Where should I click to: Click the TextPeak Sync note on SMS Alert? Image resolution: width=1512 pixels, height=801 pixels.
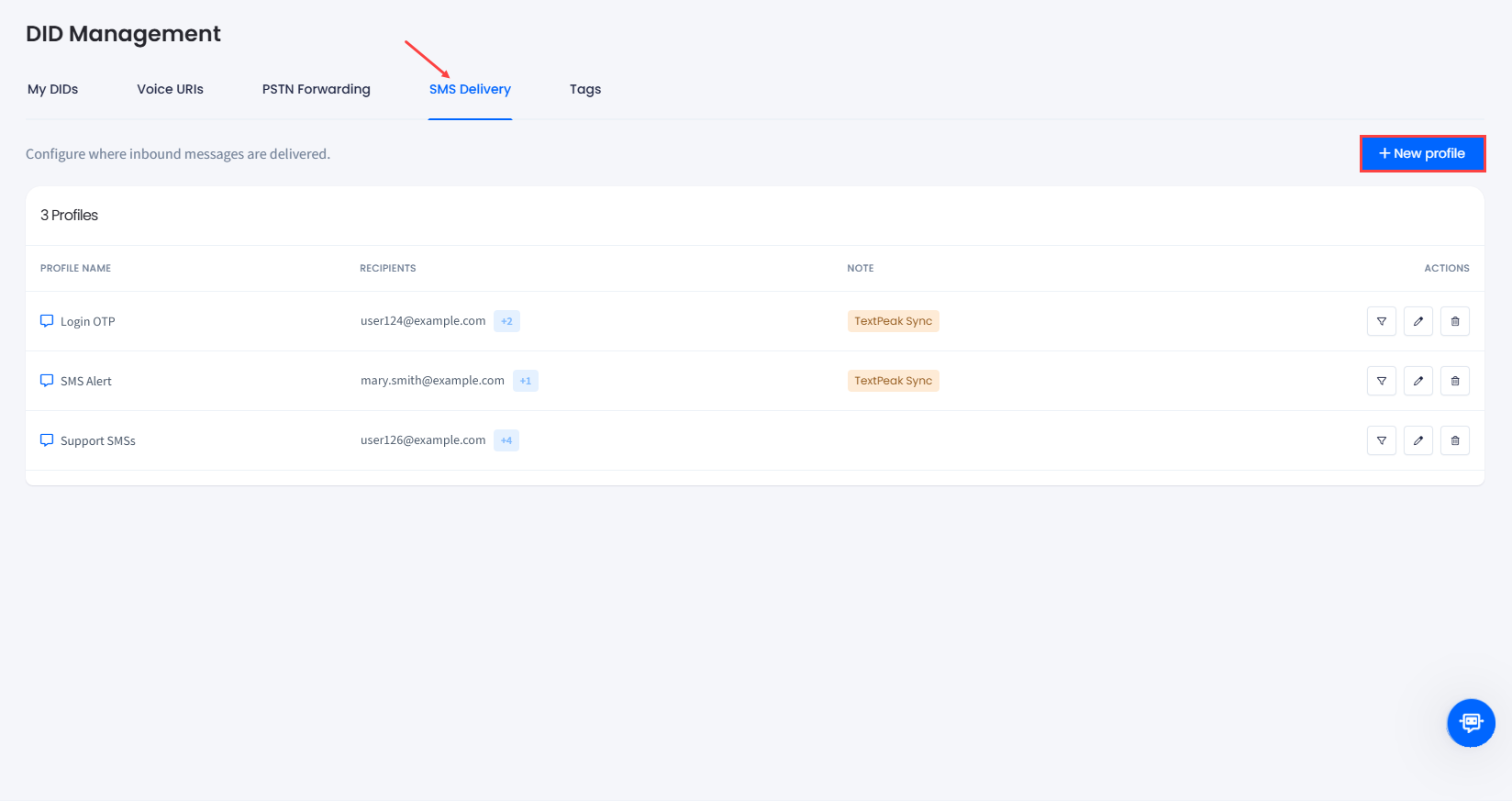893,381
